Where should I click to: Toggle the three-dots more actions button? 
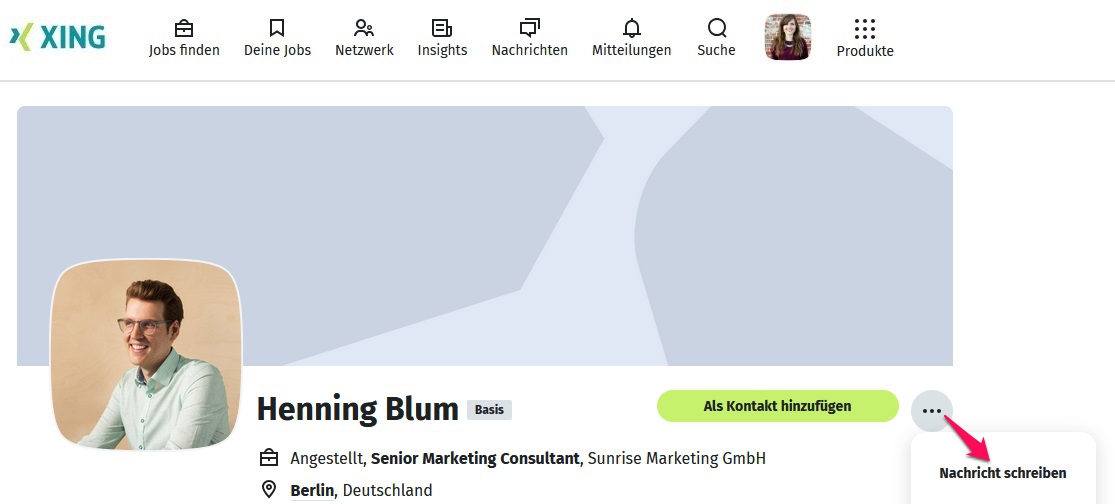pyautogui.click(x=931, y=410)
